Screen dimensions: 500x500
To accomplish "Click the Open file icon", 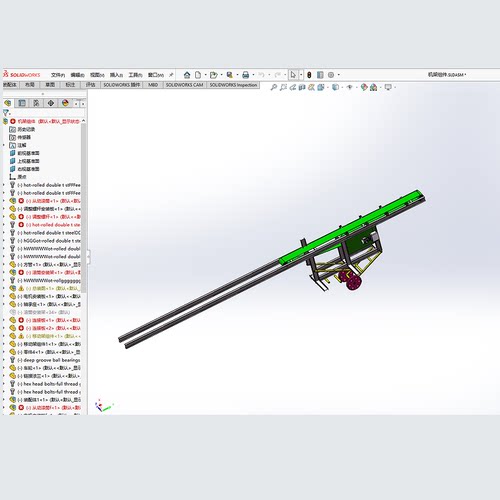I will pyautogui.click(x=213, y=75).
